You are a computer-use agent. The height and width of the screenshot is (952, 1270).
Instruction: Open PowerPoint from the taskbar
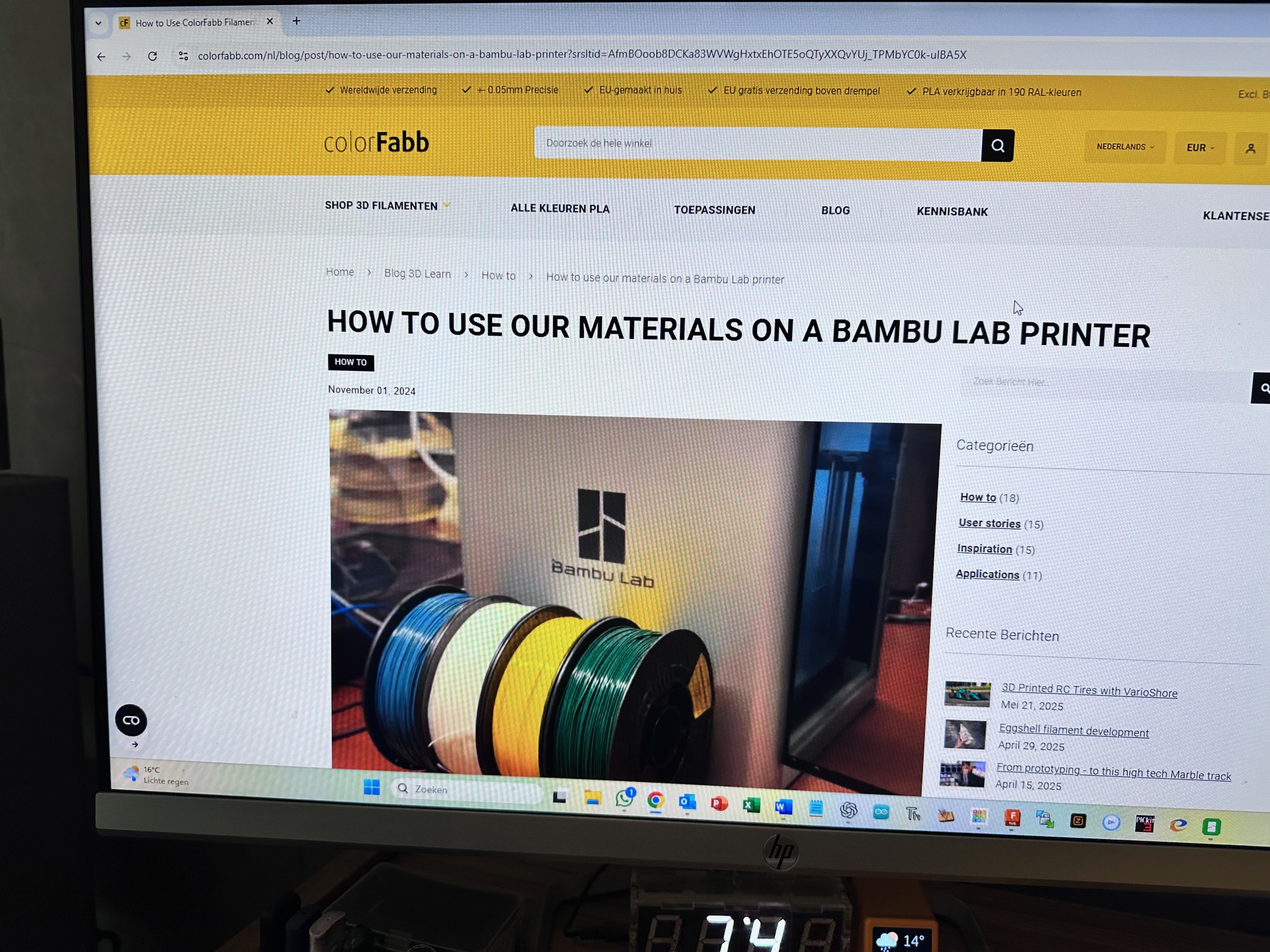[719, 803]
